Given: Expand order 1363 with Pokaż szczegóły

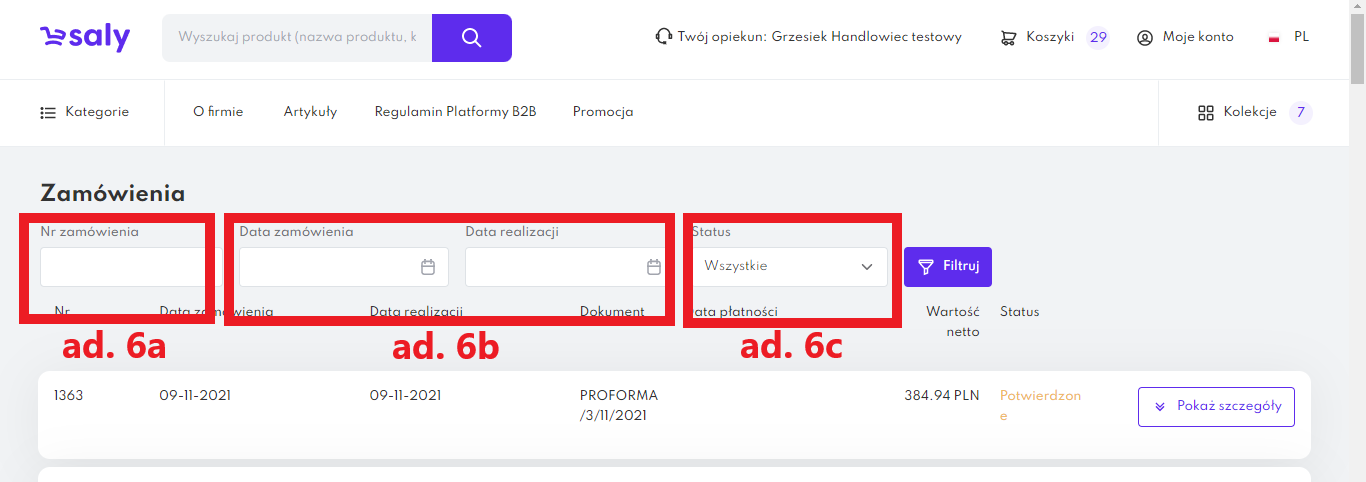Looking at the screenshot, I should click(x=1216, y=407).
